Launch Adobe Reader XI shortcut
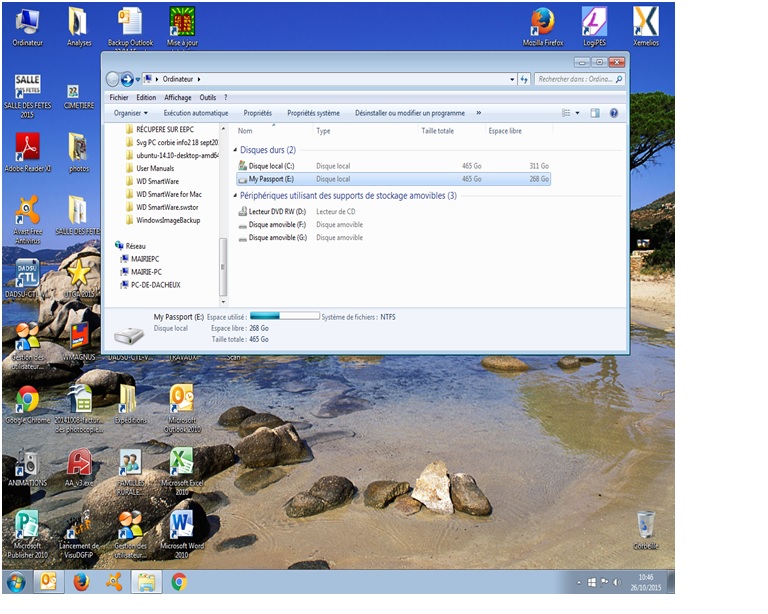 tap(27, 152)
